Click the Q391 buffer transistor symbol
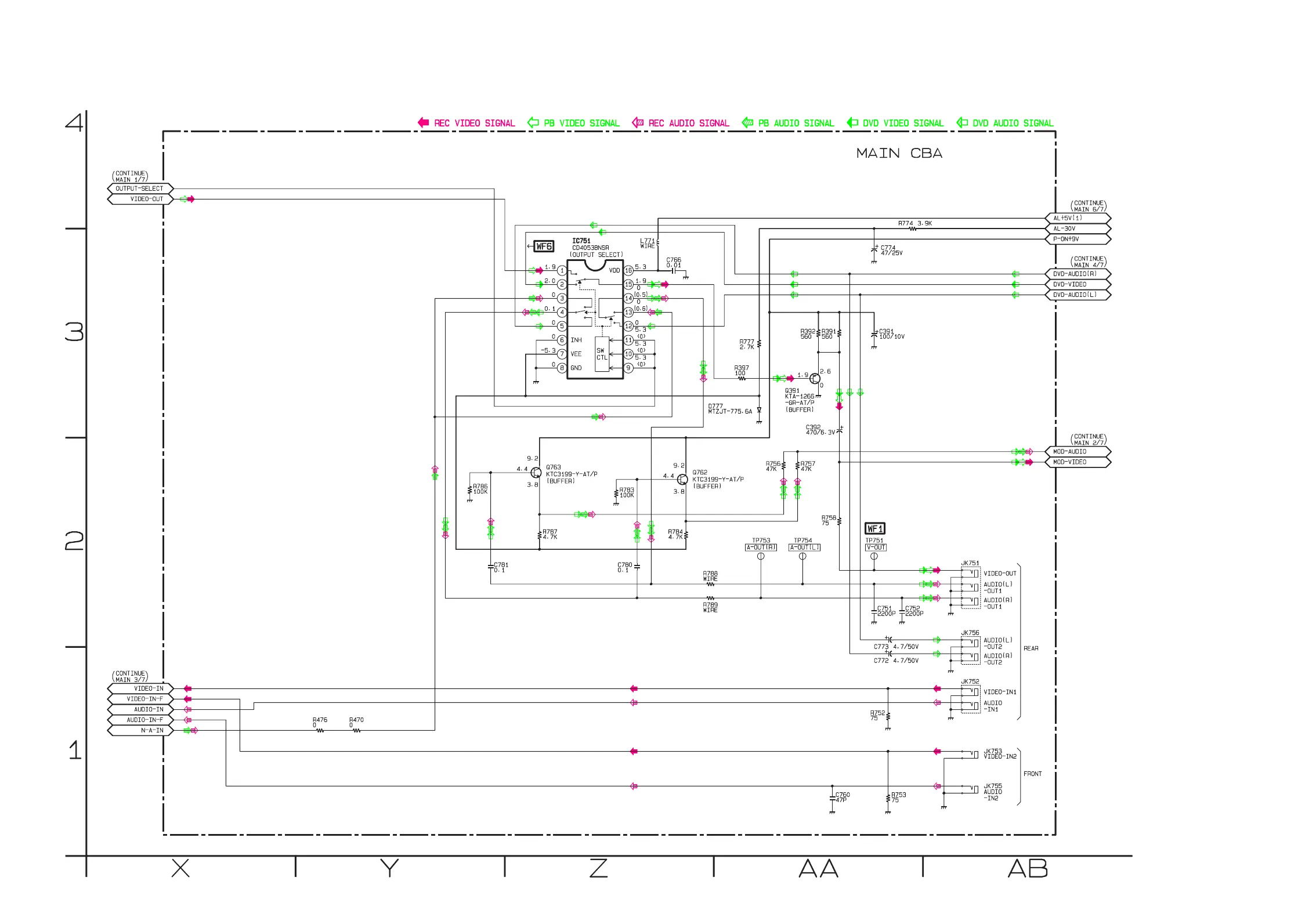Image resolution: width=1316 pixels, height=921 pixels. point(815,379)
